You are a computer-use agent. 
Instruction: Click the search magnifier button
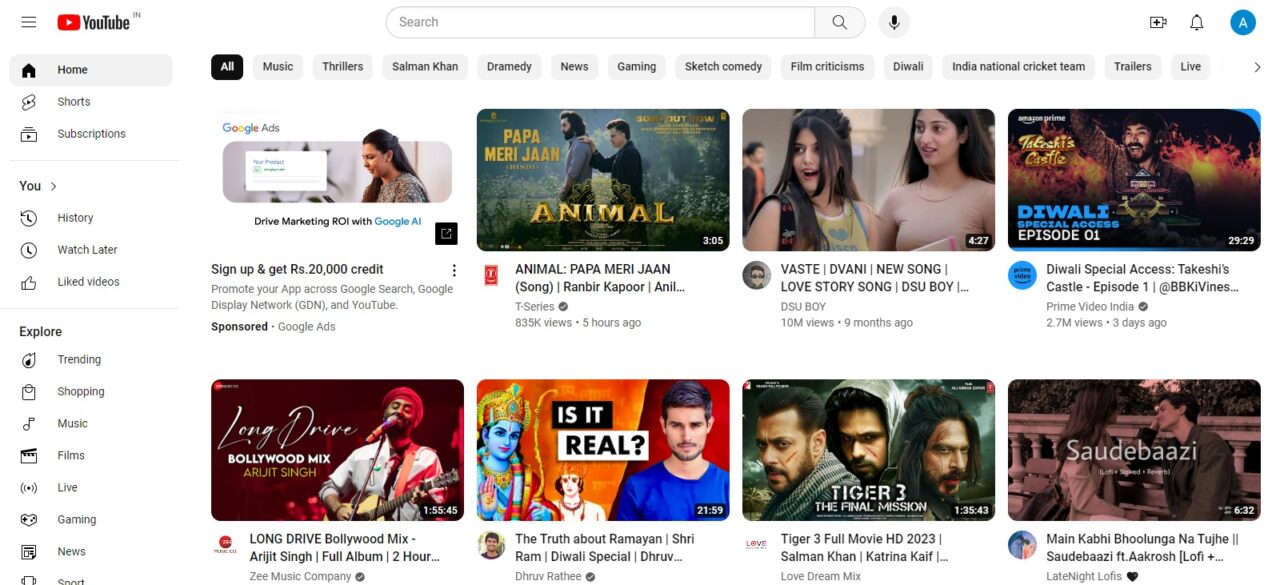tap(840, 22)
